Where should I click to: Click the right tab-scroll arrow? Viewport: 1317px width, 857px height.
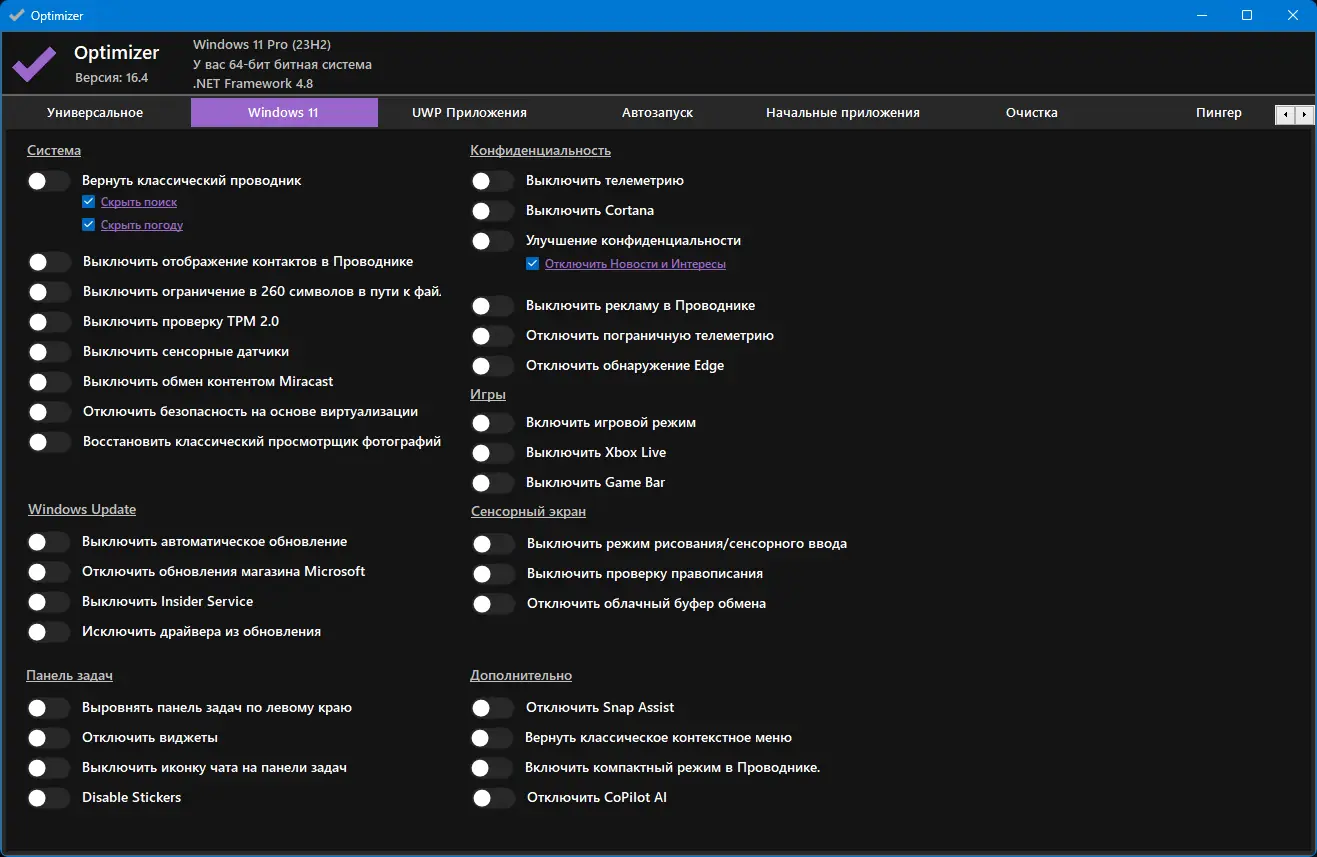[1304, 115]
